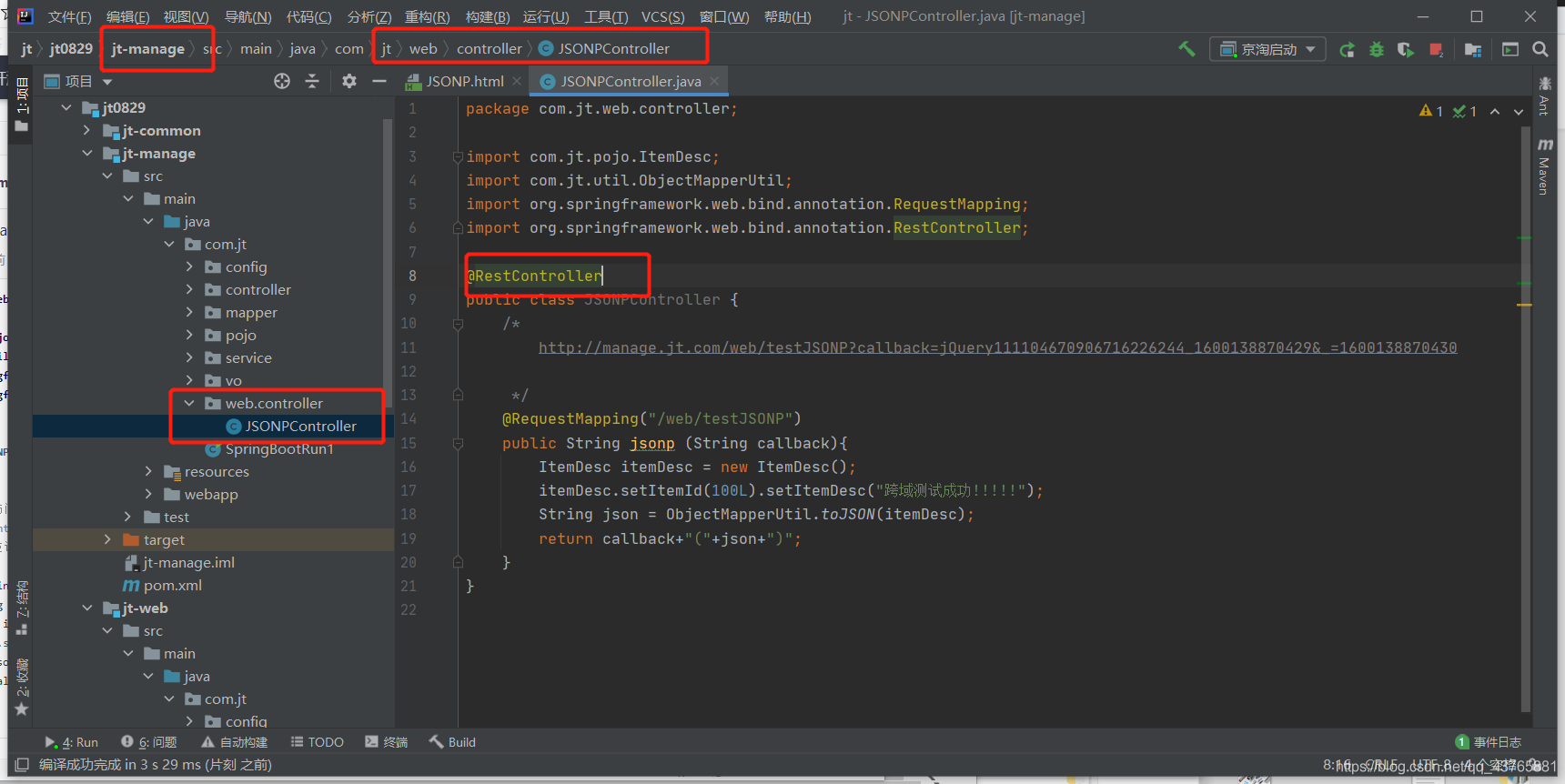The height and width of the screenshot is (784, 1565).
Task: Open the Ant side panel
Action: tap(1544, 96)
